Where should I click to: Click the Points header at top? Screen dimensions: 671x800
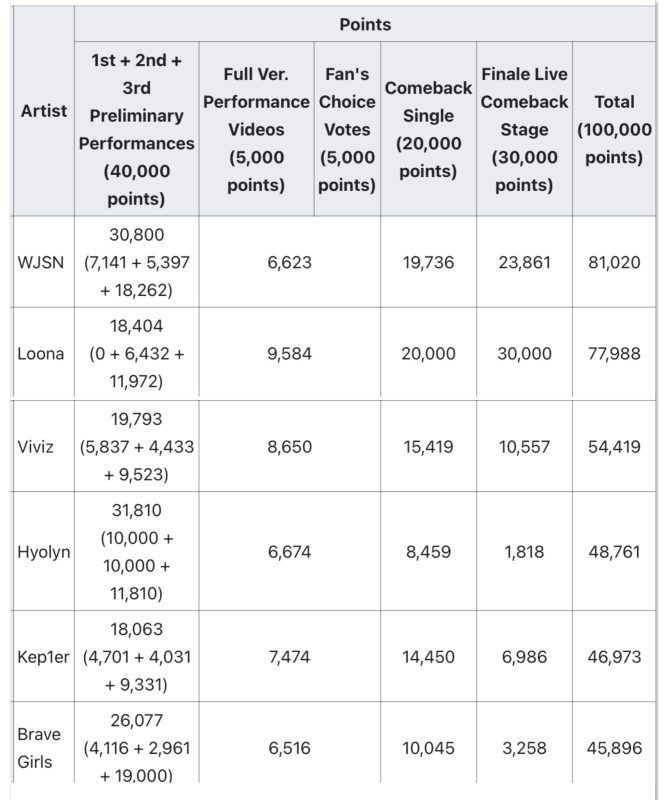pos(364,24)
